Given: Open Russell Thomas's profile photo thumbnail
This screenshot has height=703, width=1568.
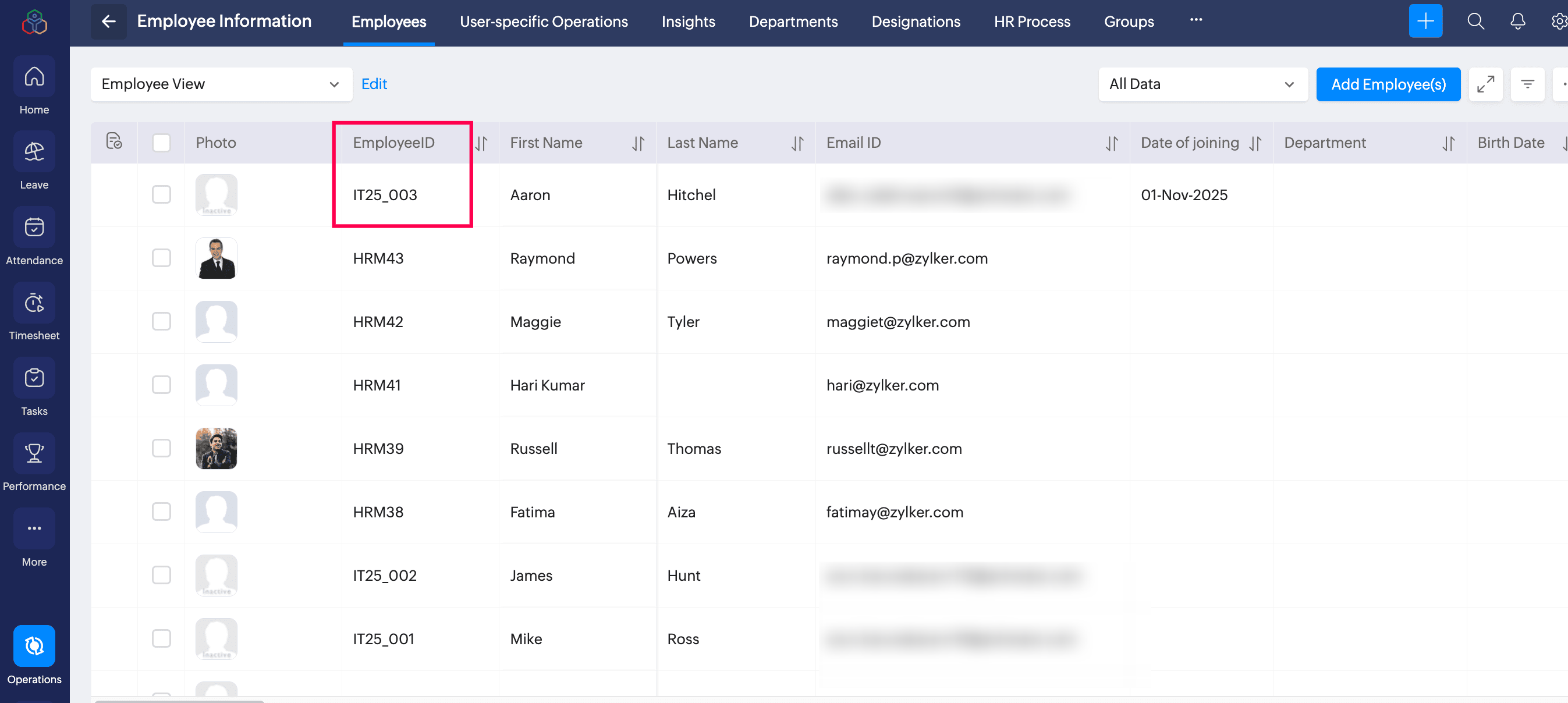Looking at the screenshot, I should tap(216, 449).
